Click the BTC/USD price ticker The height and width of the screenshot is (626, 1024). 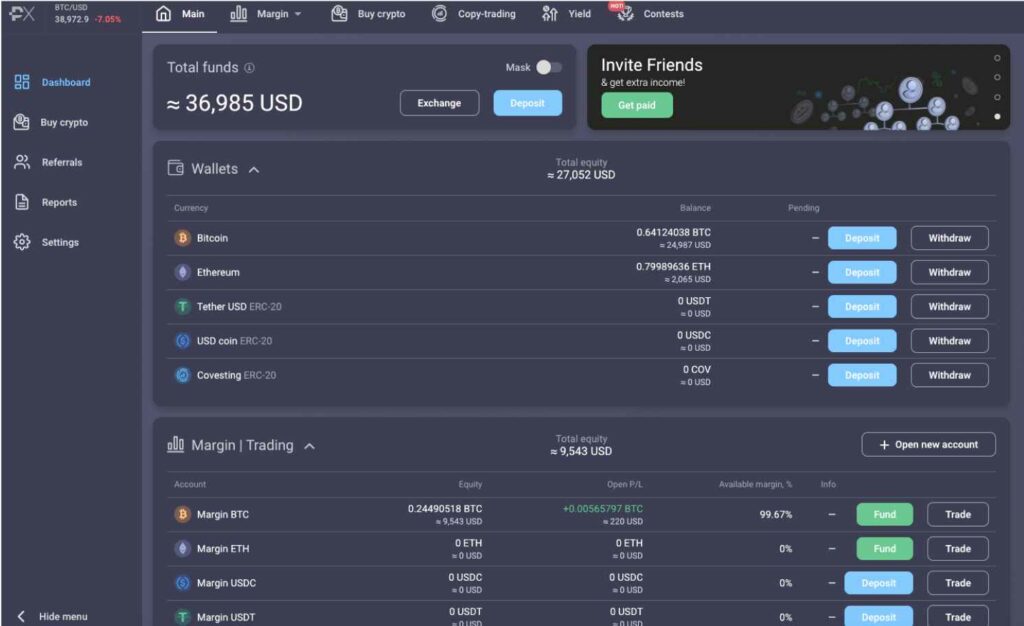(x=88, y=14)
